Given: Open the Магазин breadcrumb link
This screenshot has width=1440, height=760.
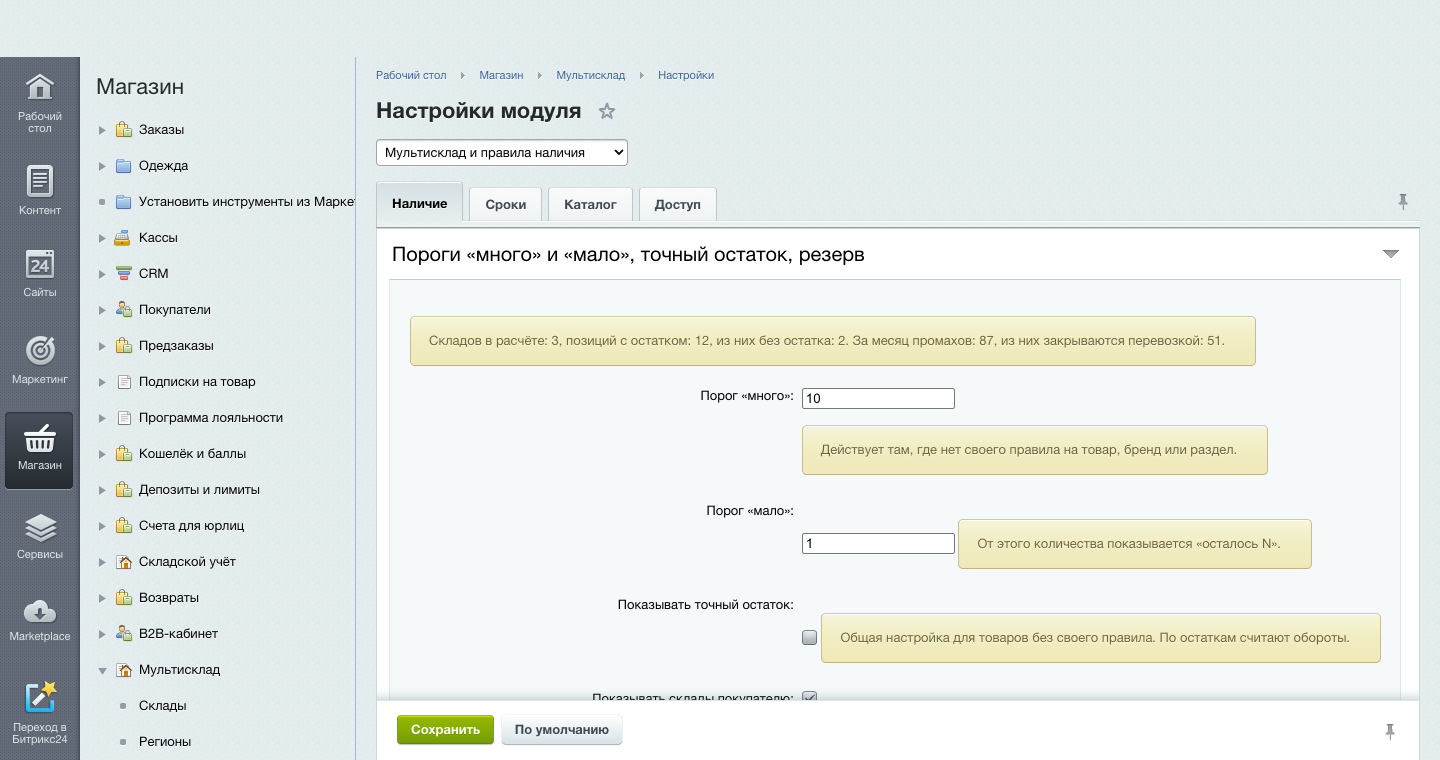Looking at the screenshot, I should 501,75.
